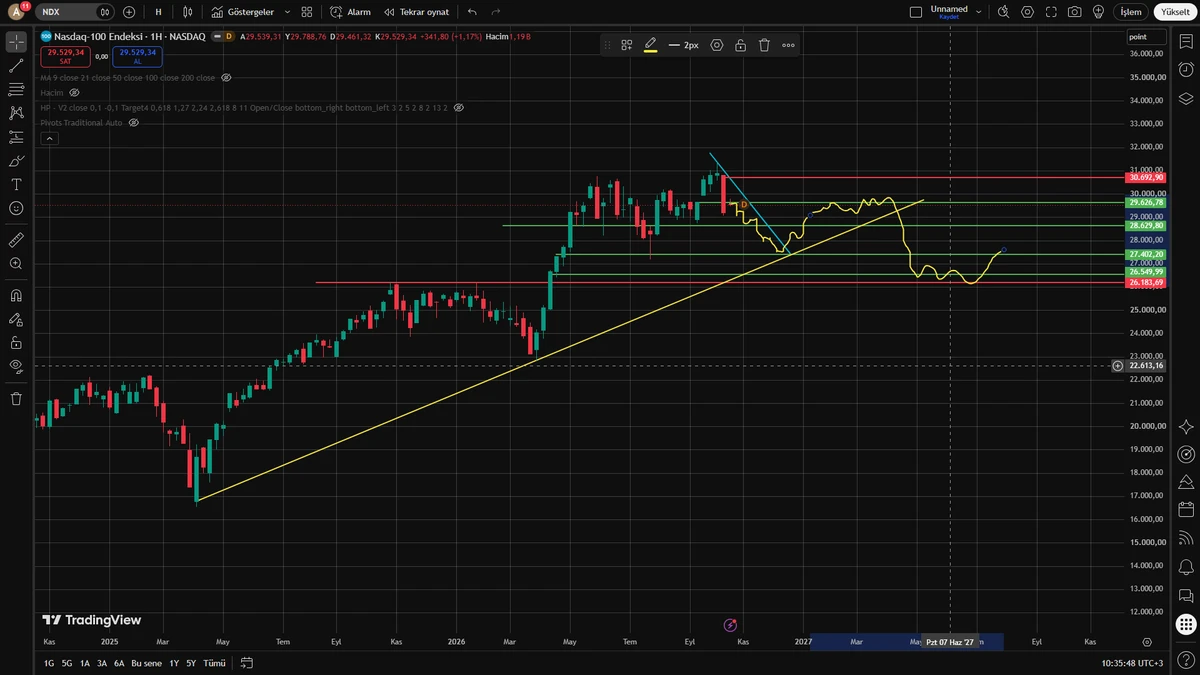The height and width of the screenshot is (675, 1200).
Task: Take a chart snapshot with camera icon
Action: pos(1074,12)
